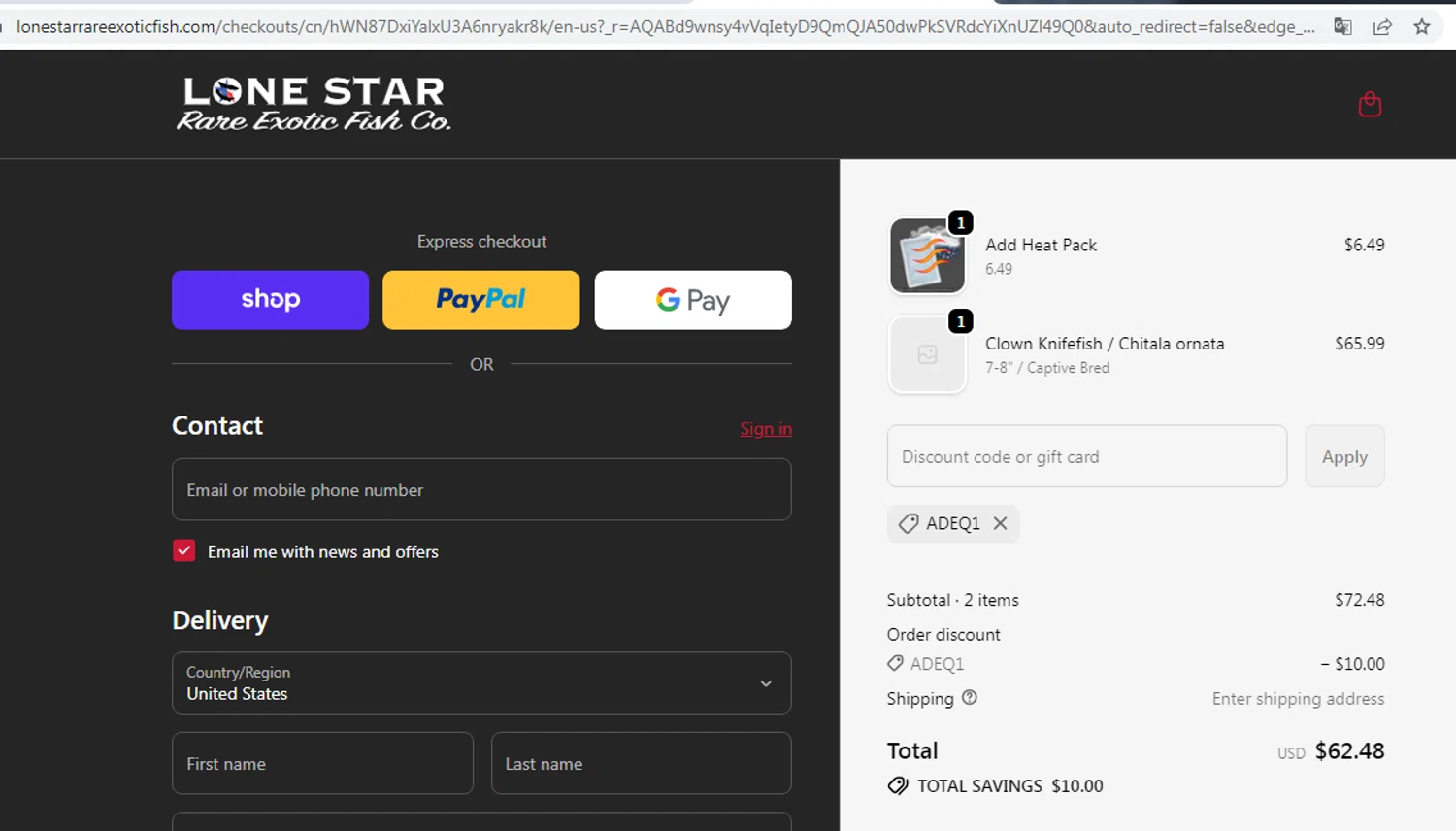Click the tag icon on the ADEQ1 chip
Viewport: 1456px width, 831px height.
pyautogui.click(x=909, y=523)
